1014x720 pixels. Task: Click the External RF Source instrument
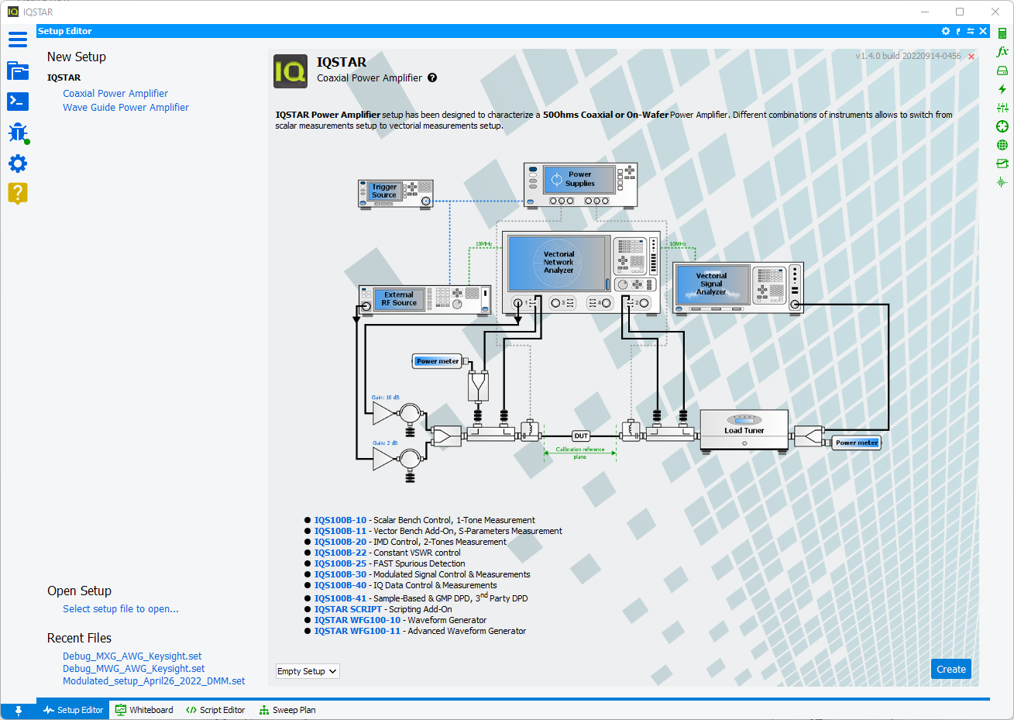coord(425,300)
